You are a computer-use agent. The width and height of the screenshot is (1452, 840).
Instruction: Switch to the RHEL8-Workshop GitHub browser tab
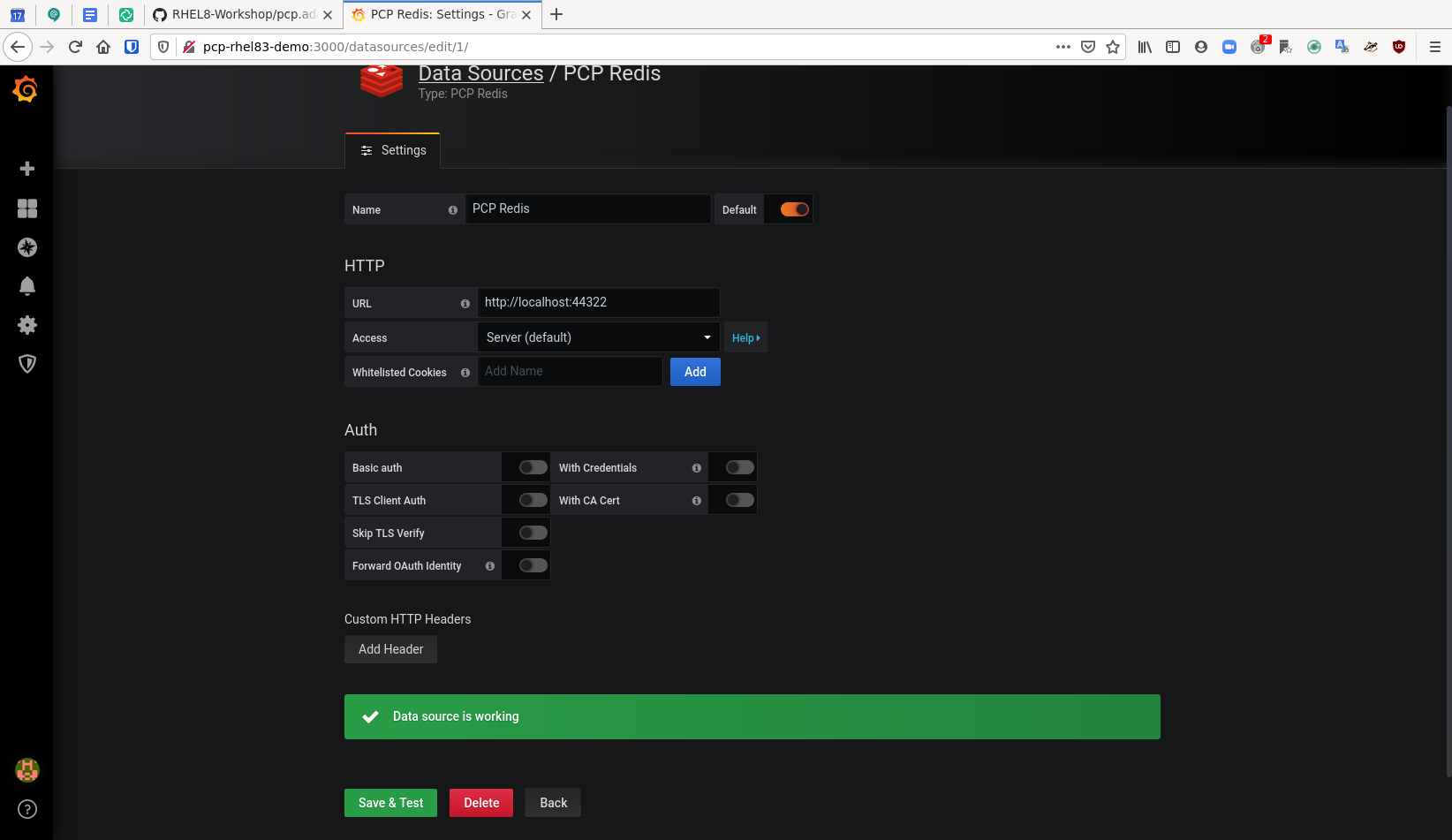(x=243, y=14)
